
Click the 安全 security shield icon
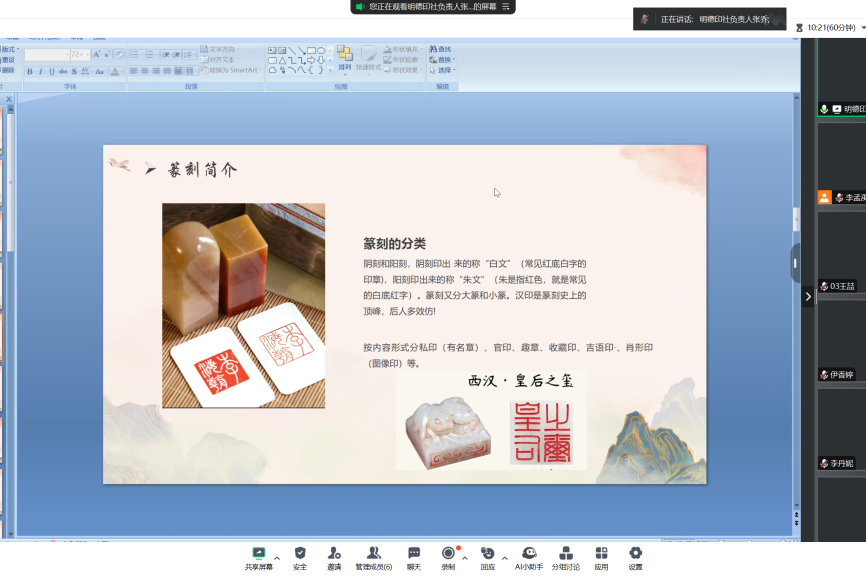[300, 557]
